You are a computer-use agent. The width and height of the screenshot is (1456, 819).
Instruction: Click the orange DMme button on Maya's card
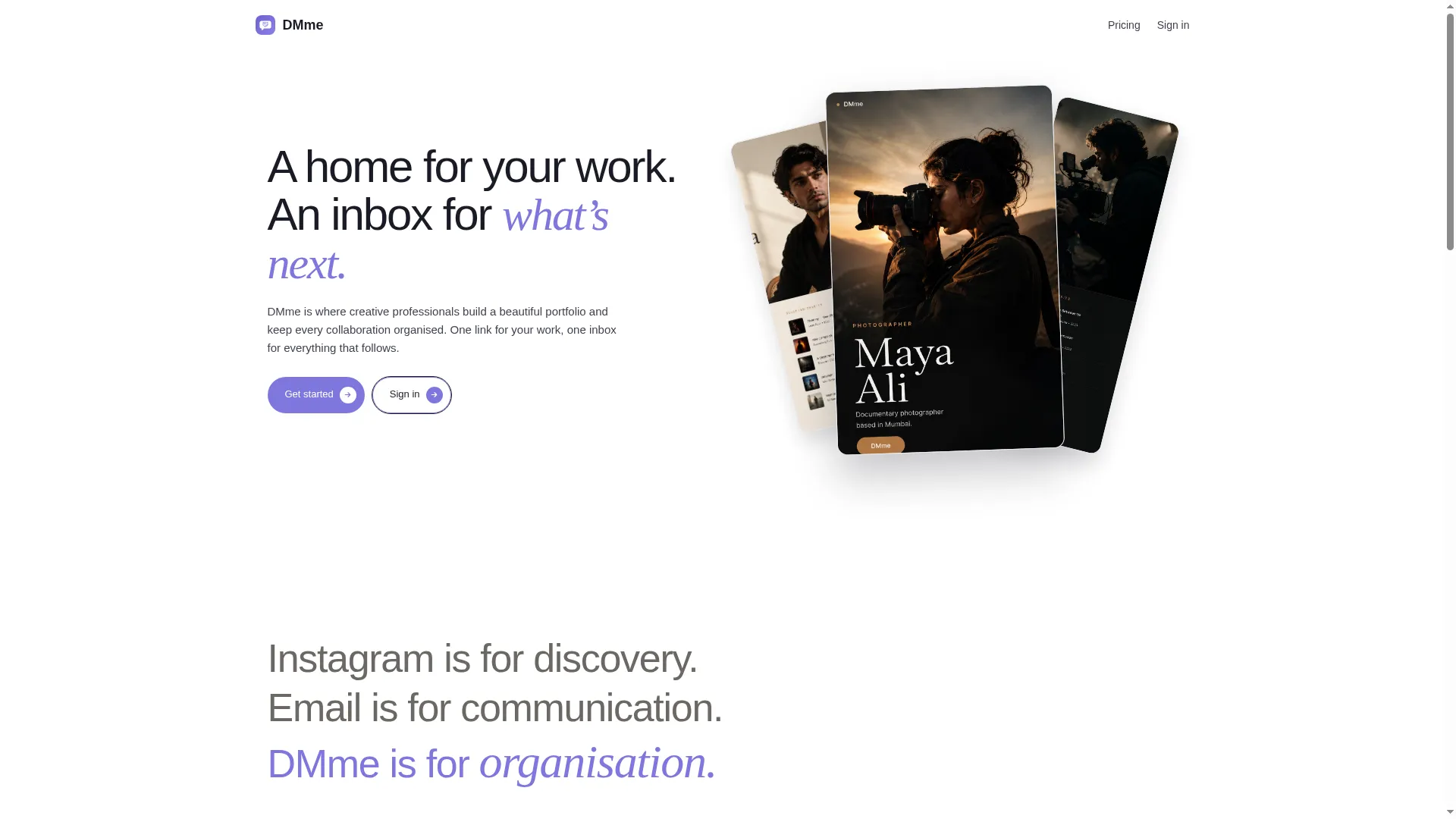click(x=880, y=446)
